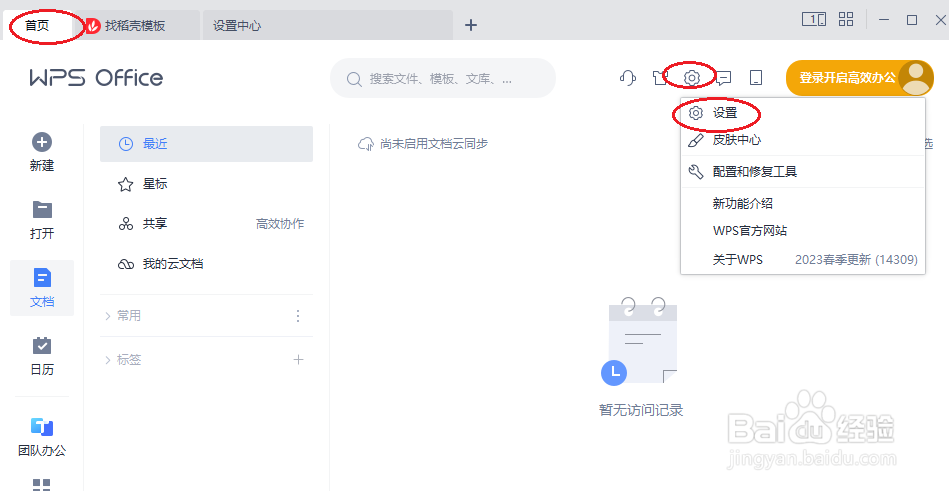Select 星标 in the document list

[x=206, y=184]
